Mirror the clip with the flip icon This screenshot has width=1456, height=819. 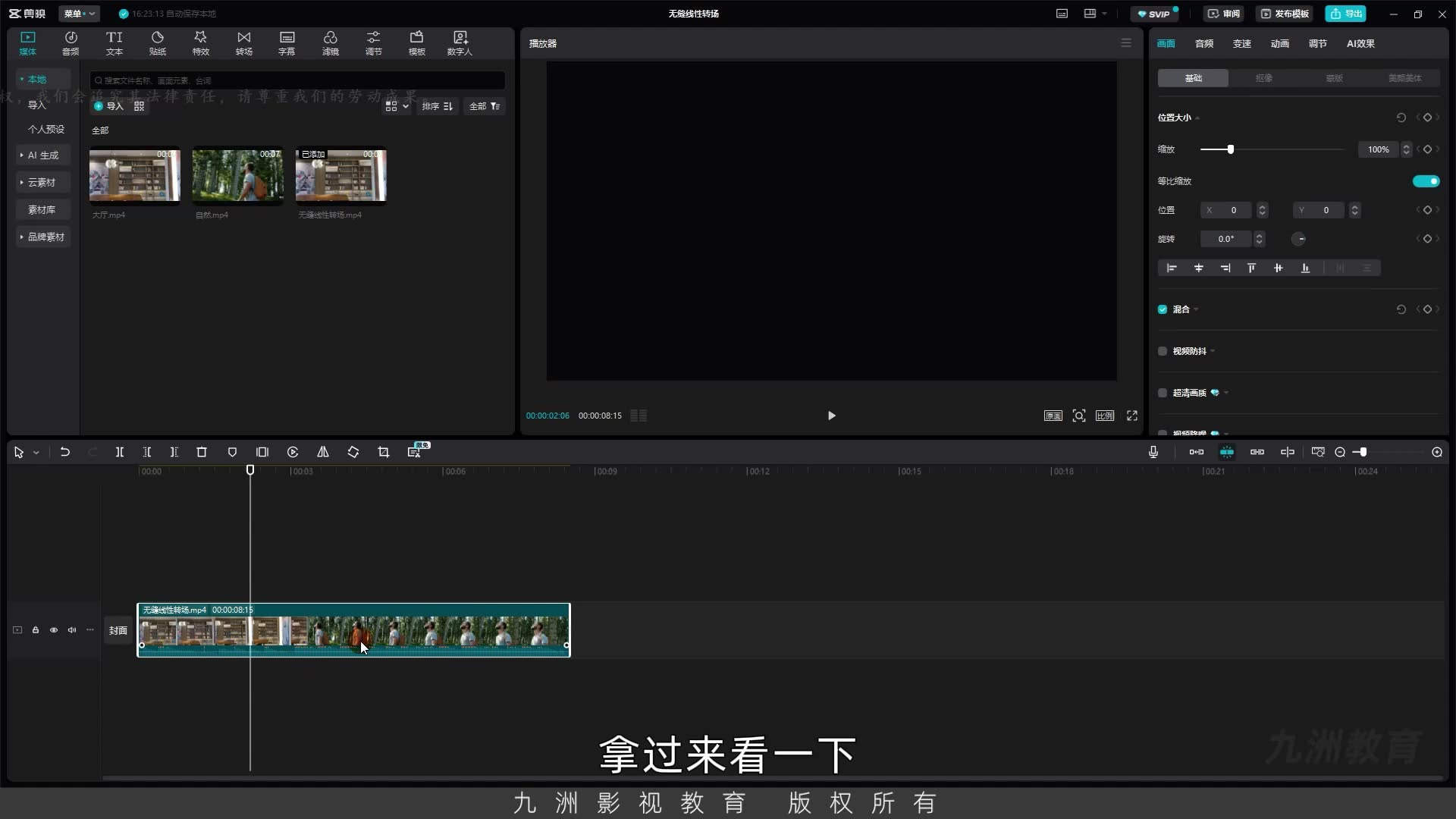tap(323, 452)
